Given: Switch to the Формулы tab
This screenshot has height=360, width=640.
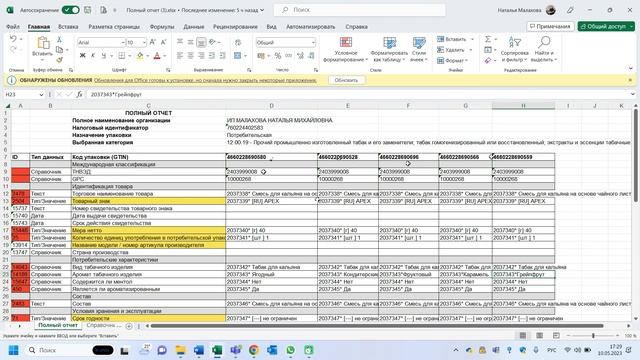Looking at the screenshot, I should [x=162, y=27].
